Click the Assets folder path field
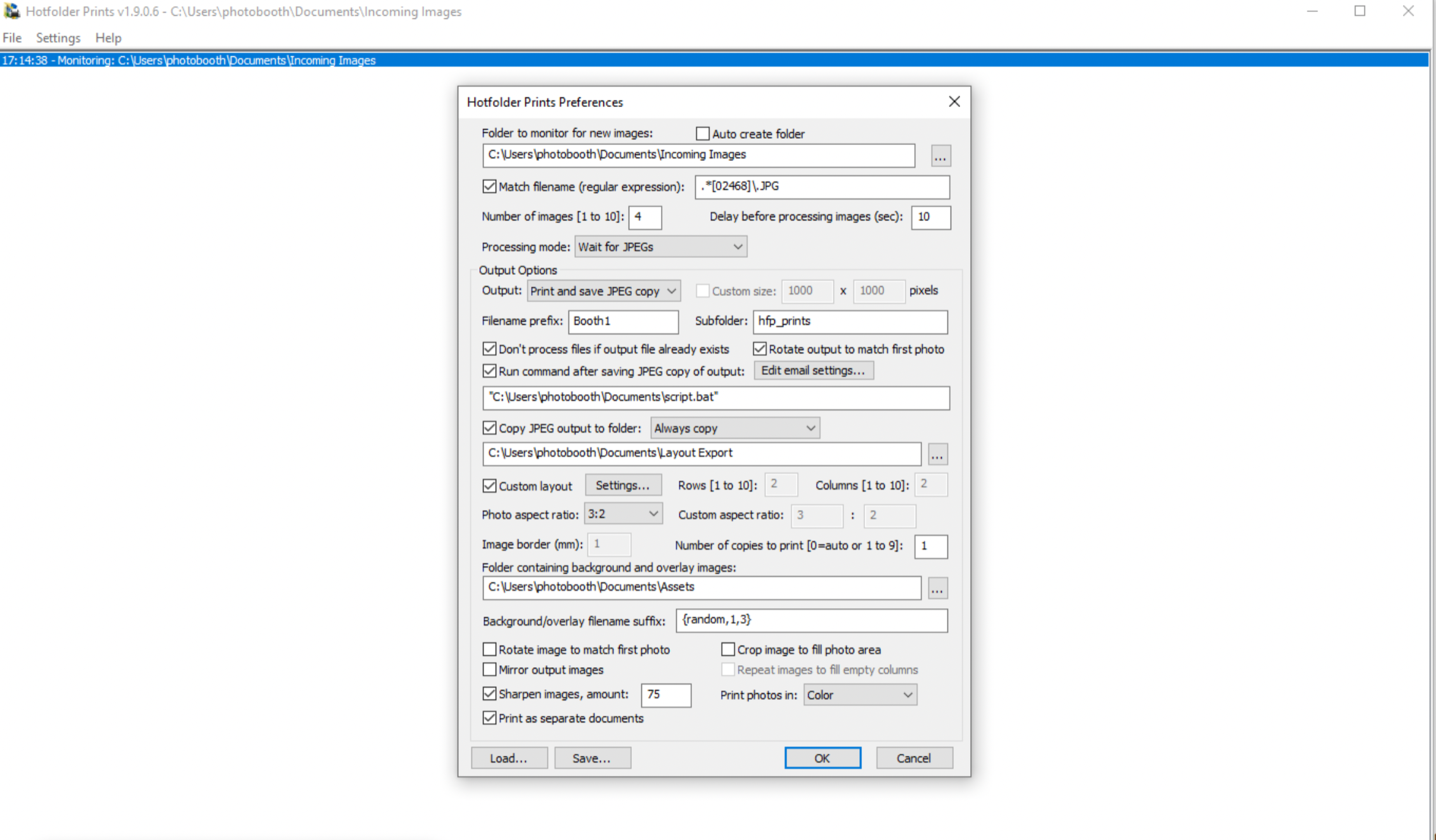The image size is (1436, 840). pos(702,588)
